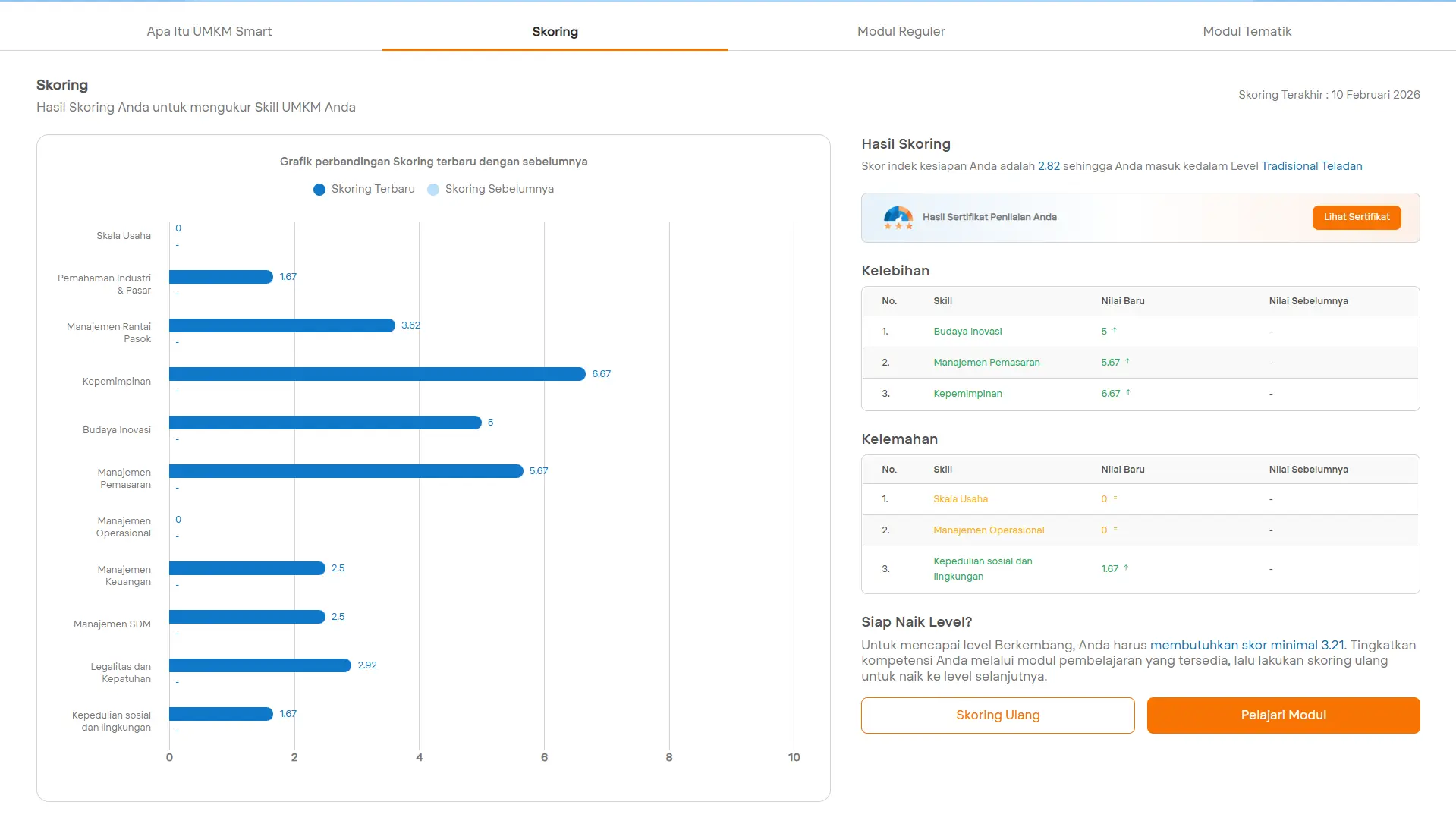Click the certificate badge icon with stars
Image resolution: width=1456 pixels, height=827 pixels.
point(898,218)
